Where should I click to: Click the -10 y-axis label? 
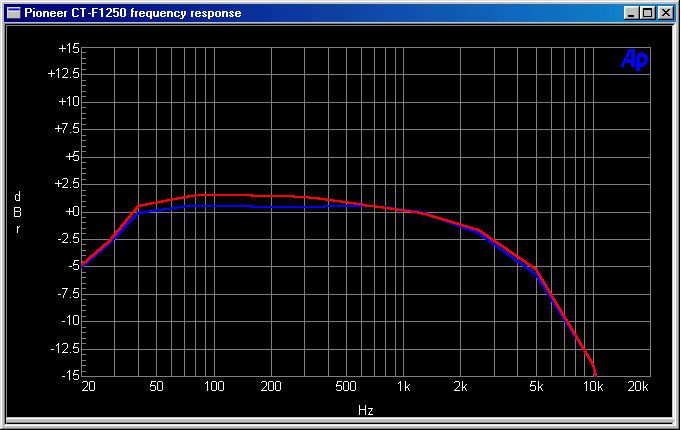point(70,321)
